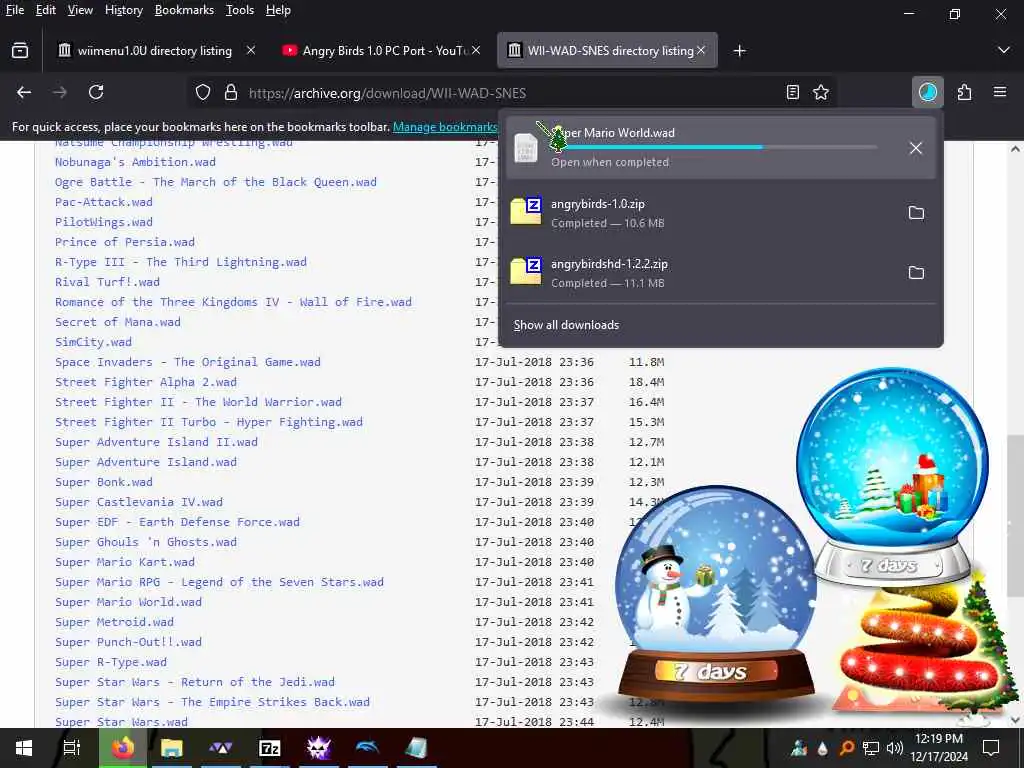Show angrybirds-1.0.zip in folder

916,213
